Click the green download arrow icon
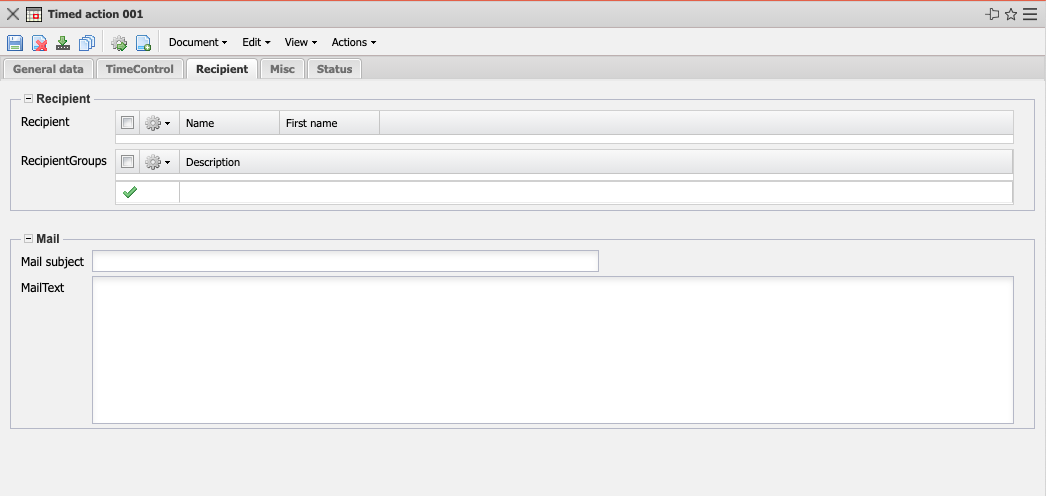This screenshot has height=496, width=1046. pos(63,43)
